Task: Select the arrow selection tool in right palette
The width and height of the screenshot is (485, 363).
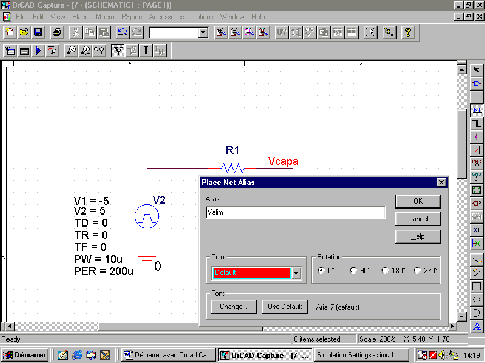Action: [x=477, y=70]
